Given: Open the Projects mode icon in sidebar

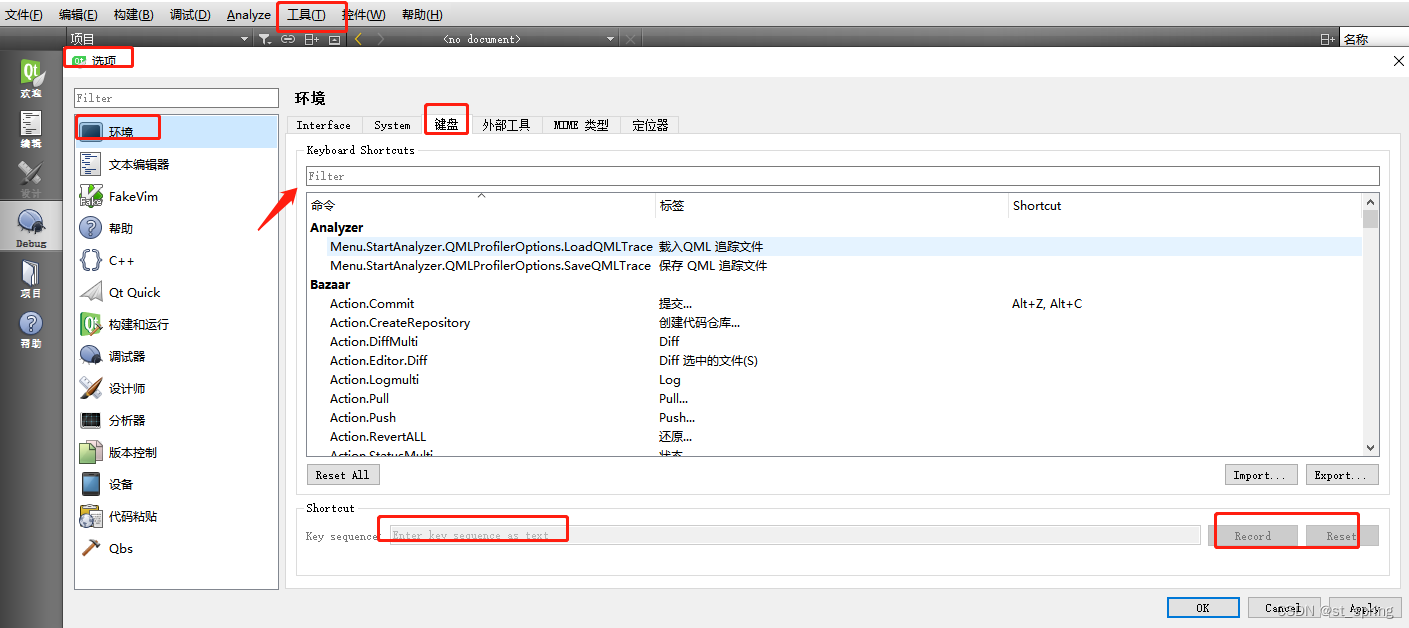Looking at the screenshot, I should click(x=31, y=279).
